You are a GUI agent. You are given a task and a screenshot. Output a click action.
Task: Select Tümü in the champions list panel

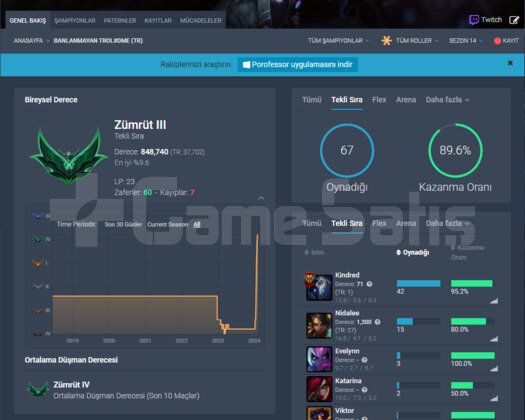(312, 223)
